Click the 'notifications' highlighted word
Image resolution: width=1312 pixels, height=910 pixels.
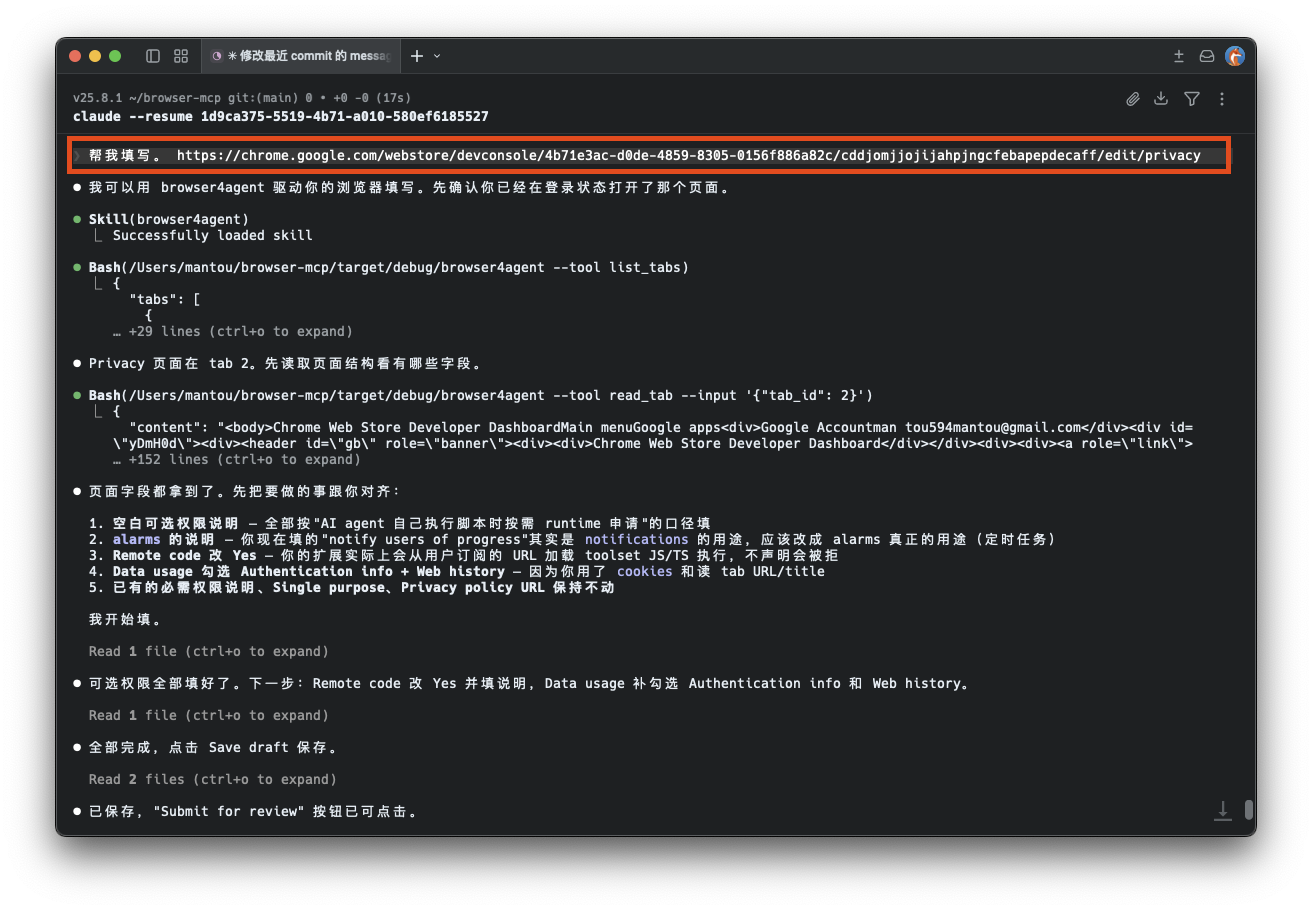click(636, 539)
